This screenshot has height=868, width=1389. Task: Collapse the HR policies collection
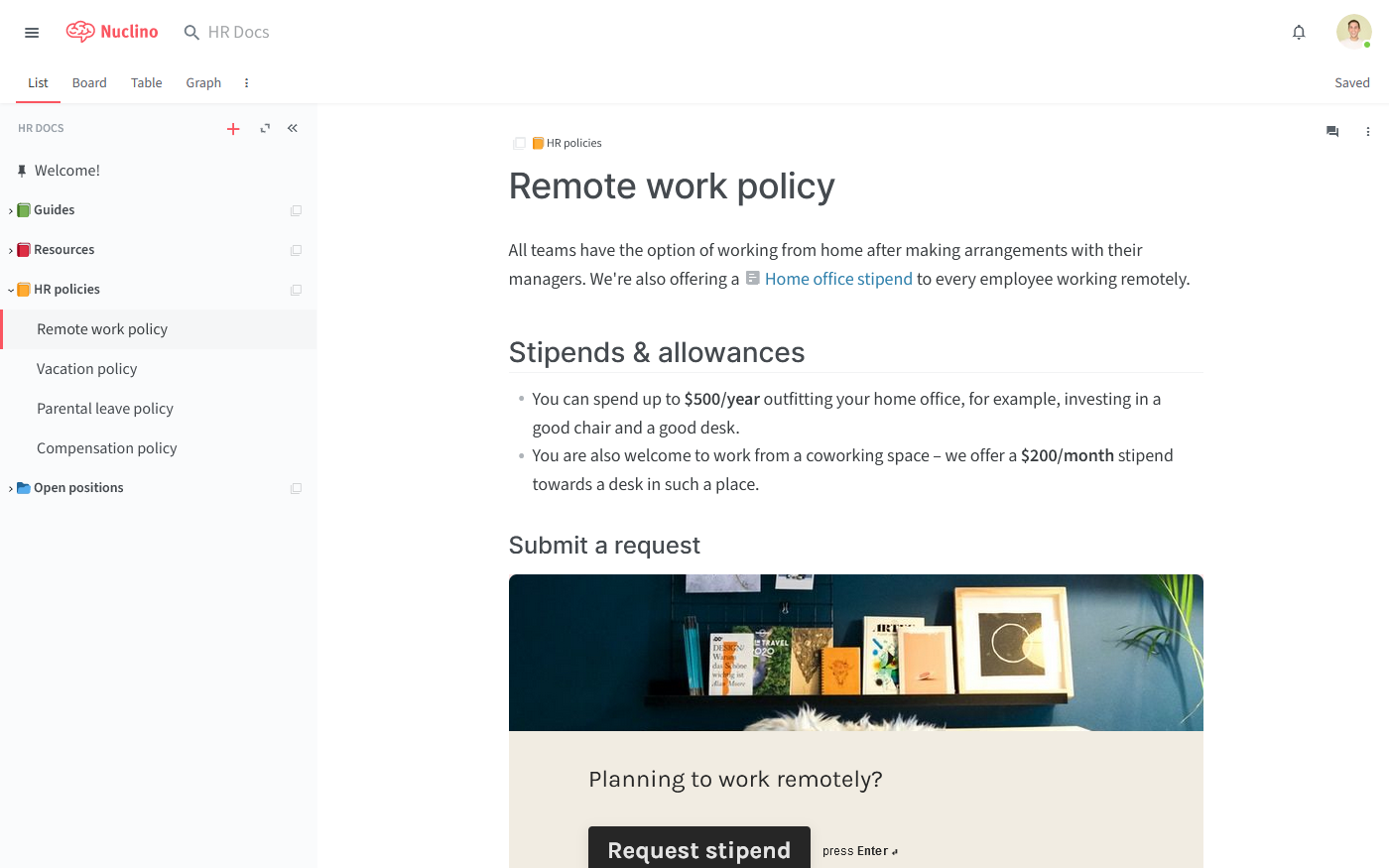point(11,290)
